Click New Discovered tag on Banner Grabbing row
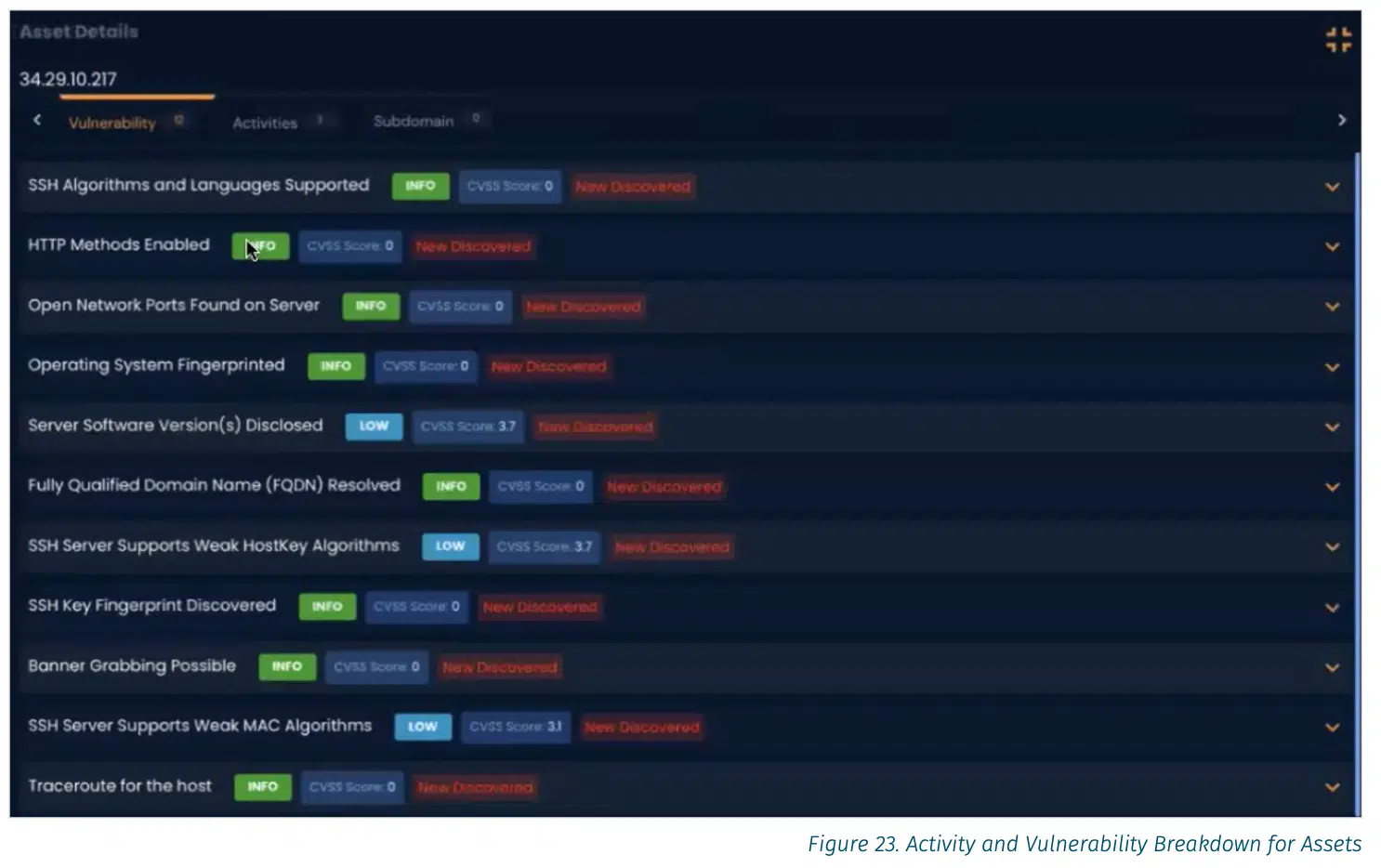 click(500, 667)
